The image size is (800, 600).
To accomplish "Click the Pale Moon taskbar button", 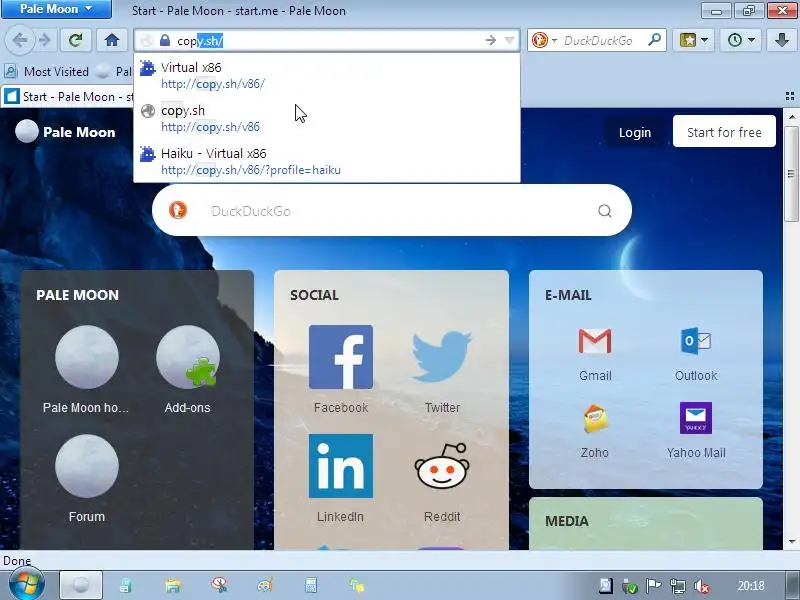I will point(81,585).
